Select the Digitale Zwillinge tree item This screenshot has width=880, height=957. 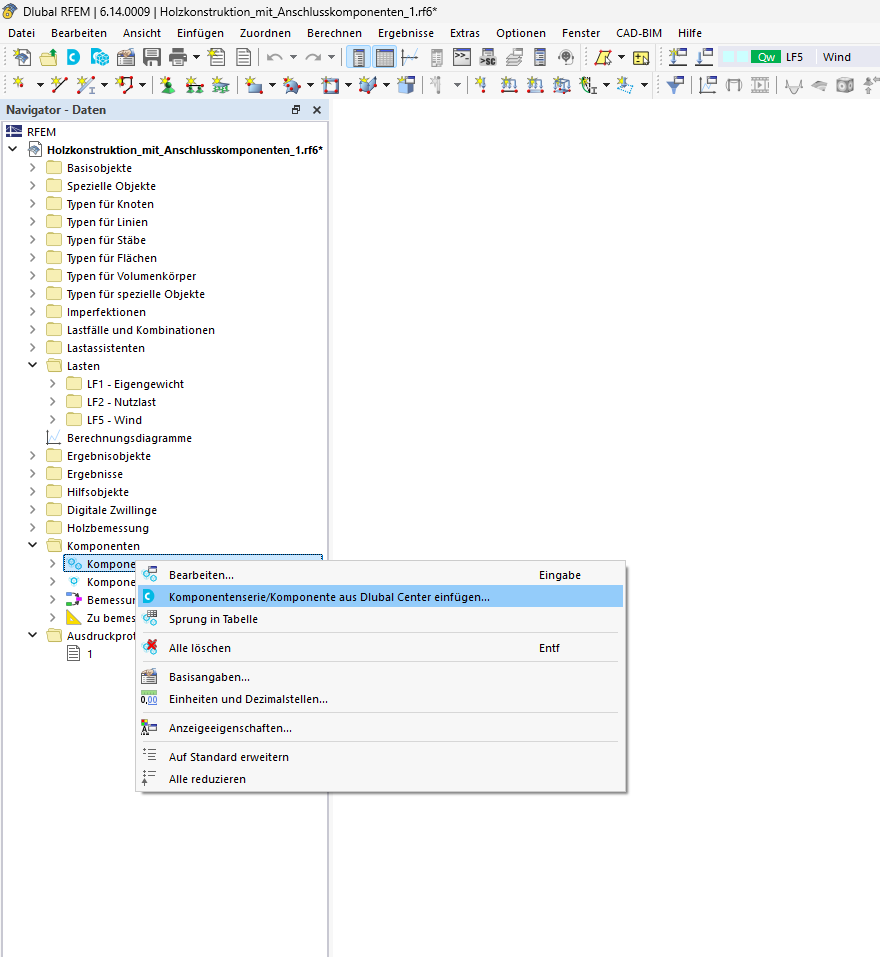[x=112, y=510]
